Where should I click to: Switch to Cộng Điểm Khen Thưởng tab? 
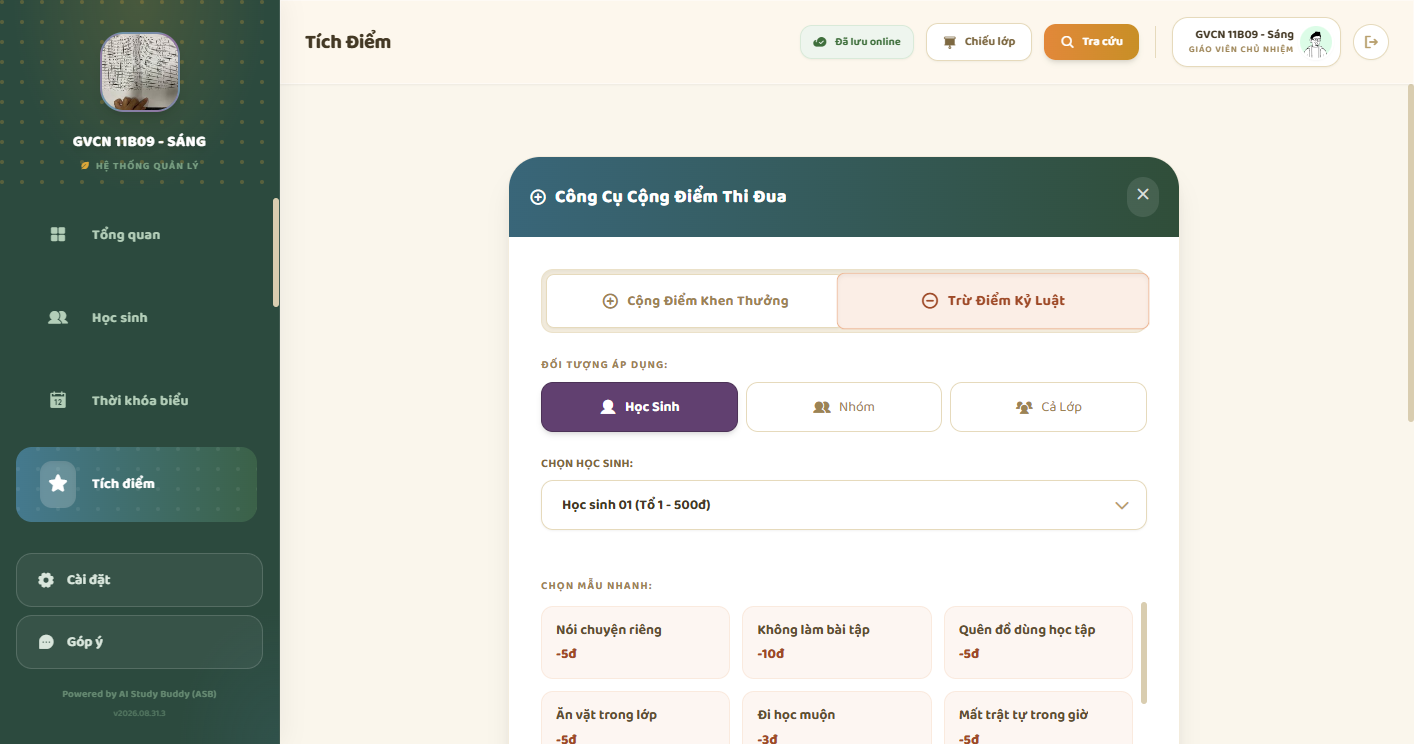[692, 301]
